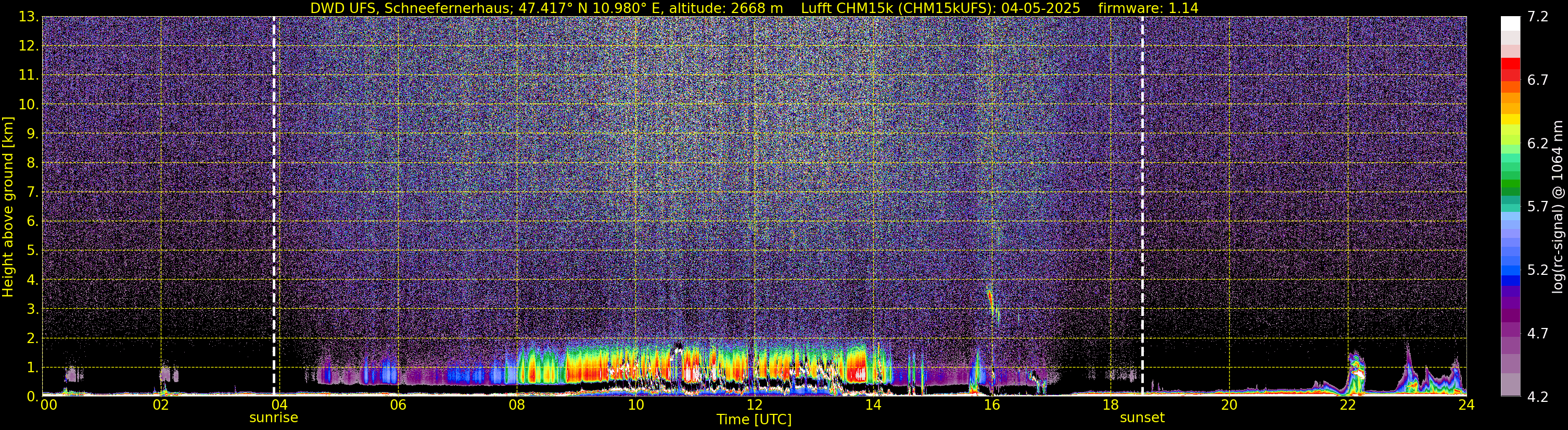Click the '1.' height axis tick label
Viewport: 1568px width, 430px height.
[x=32, y=368]
